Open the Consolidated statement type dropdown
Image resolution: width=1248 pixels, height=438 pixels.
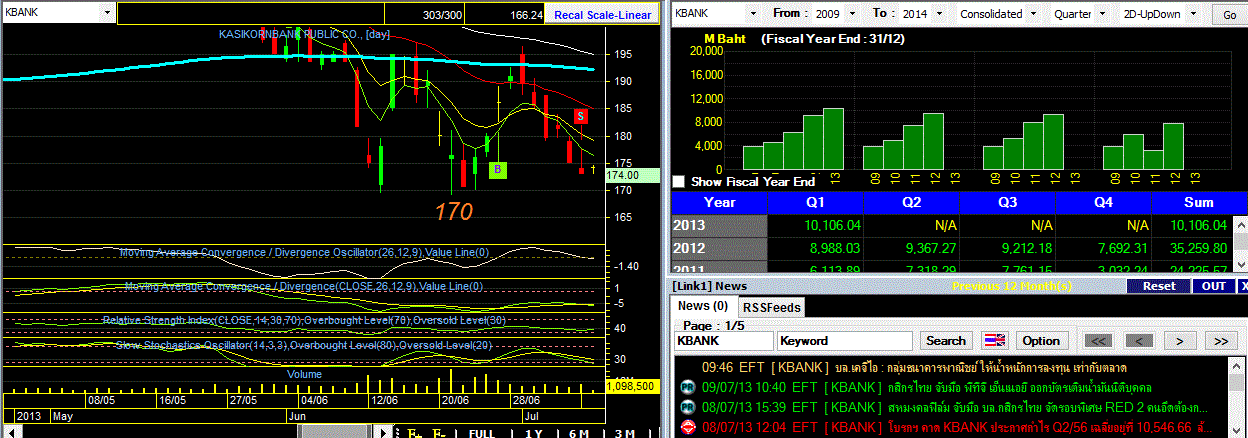1031,14
